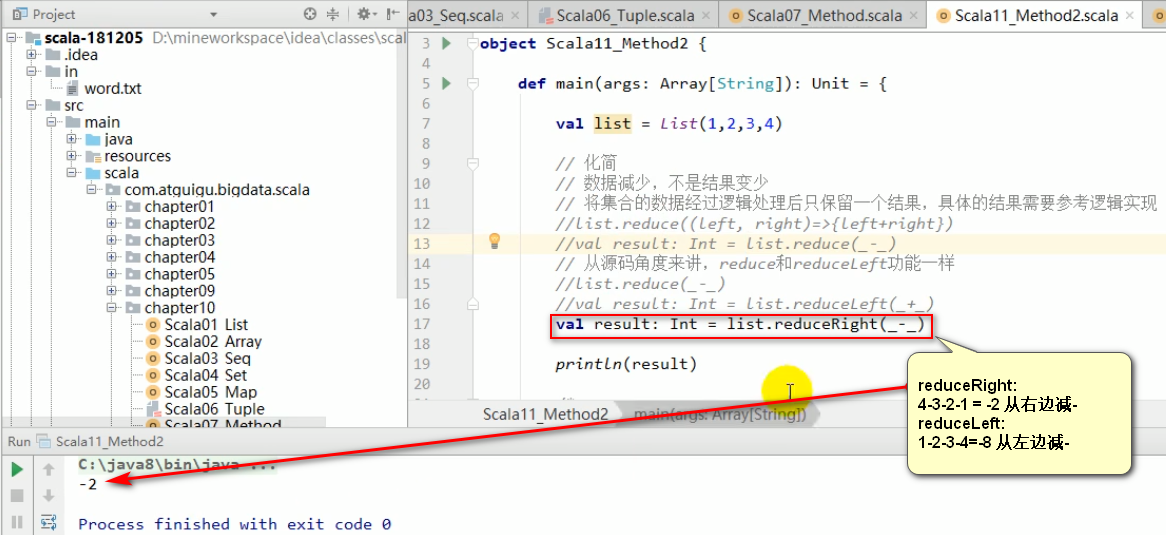
Task: Click the commented list.reduceLeft(_+_) line
Action: coord(744,304)
